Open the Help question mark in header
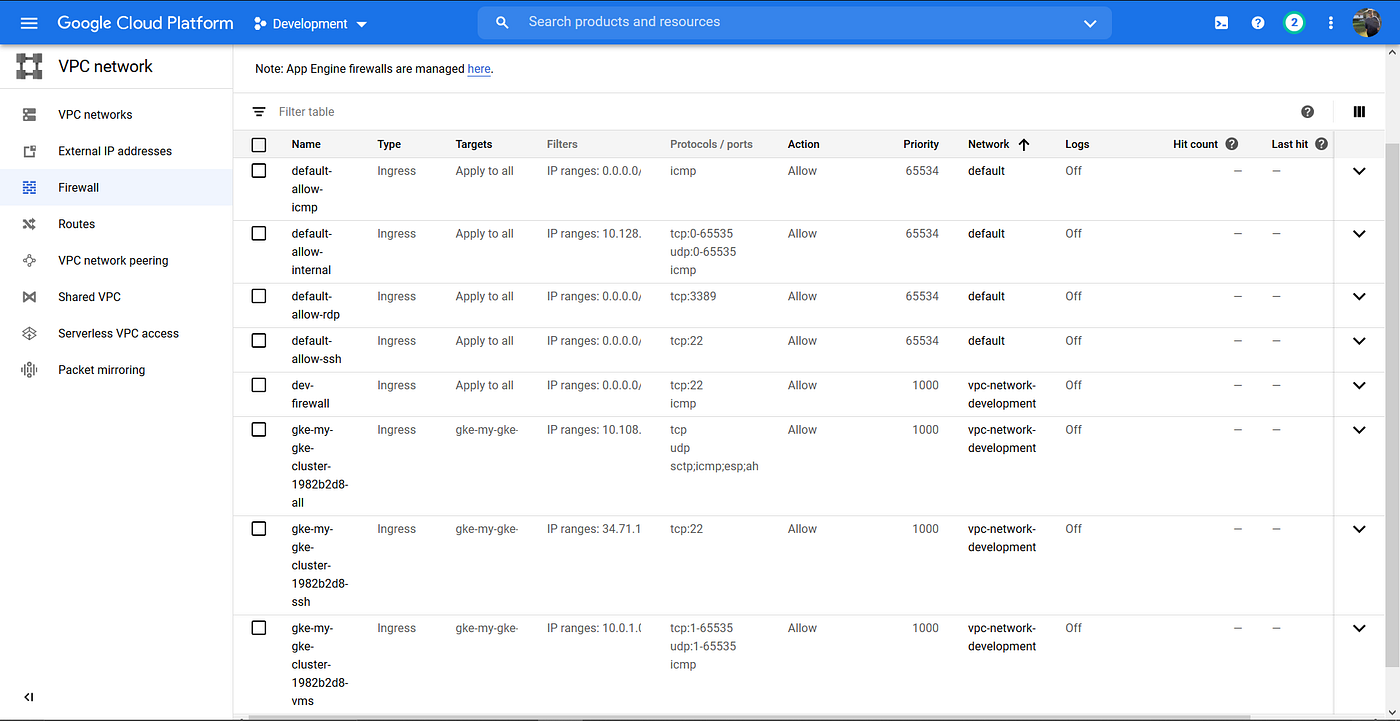Image resolution: width=1400 pixels, height=721 pixels. pyautogui.click(x=1258, y=23)
